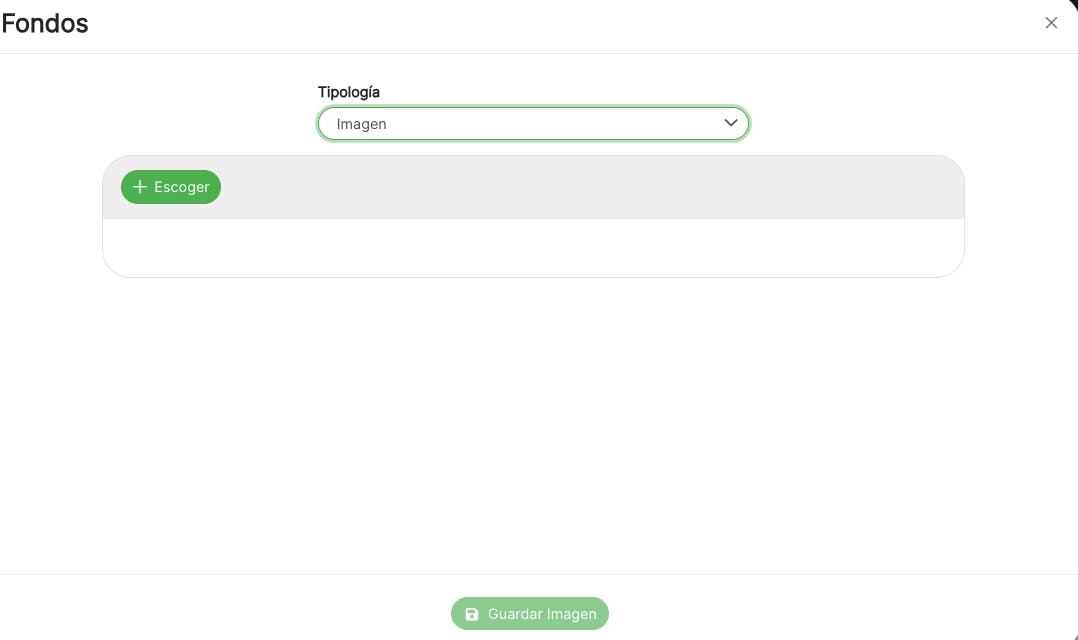Image resolution: width=1078 pixels, height=640 pixels.
Task: Click the empty file drop area
Action: click(x=533, y=247)
